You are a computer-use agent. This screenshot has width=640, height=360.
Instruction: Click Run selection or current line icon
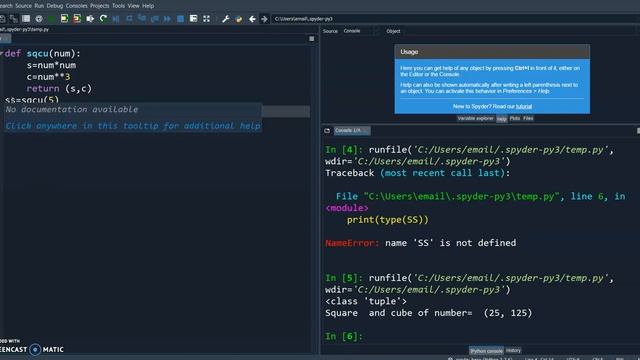90,19
